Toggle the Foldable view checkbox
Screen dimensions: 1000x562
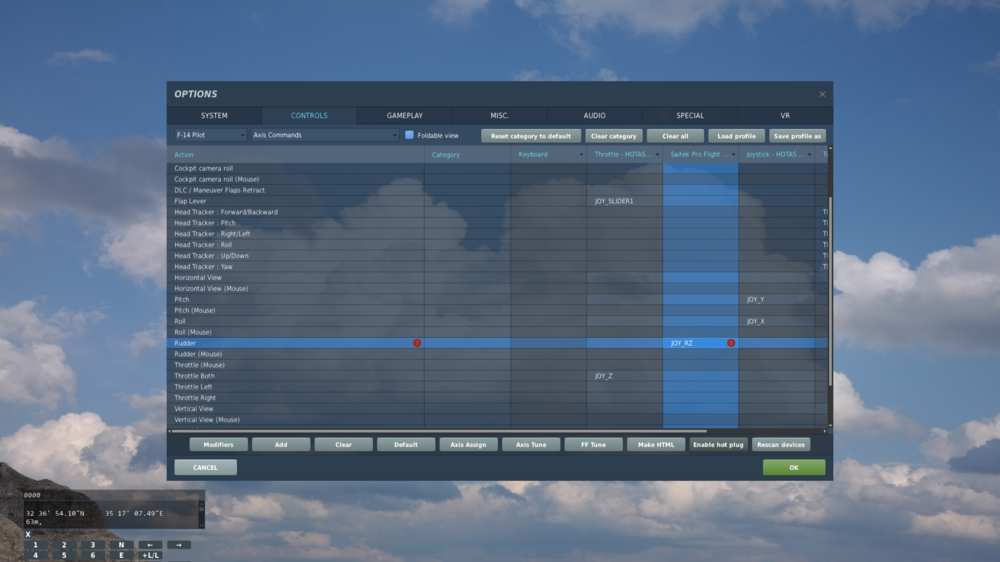pos(409,135)
